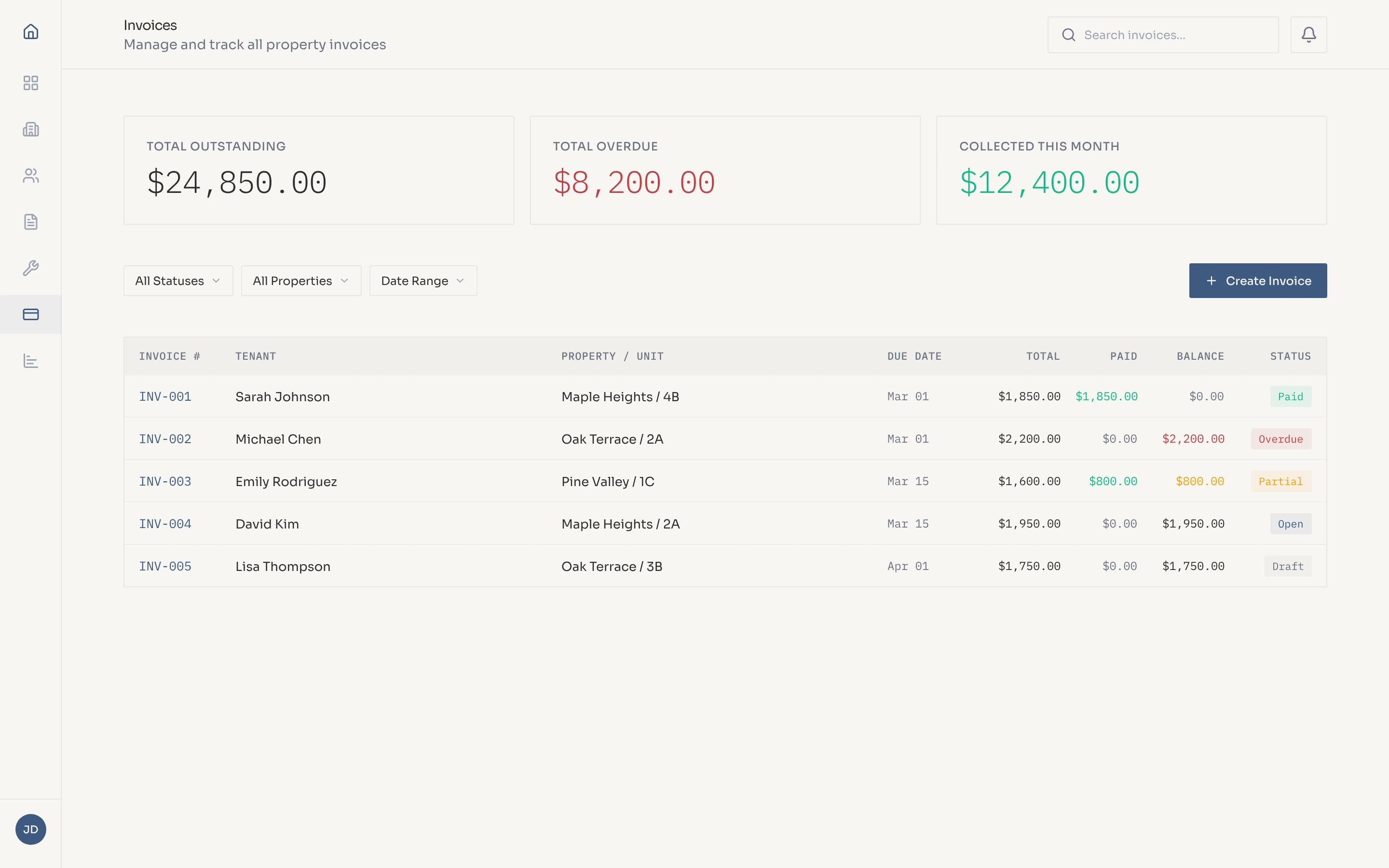The width and height of the screenshot is (1389, 868).
Task: Click the JD profile avatar
Action: 30,829
